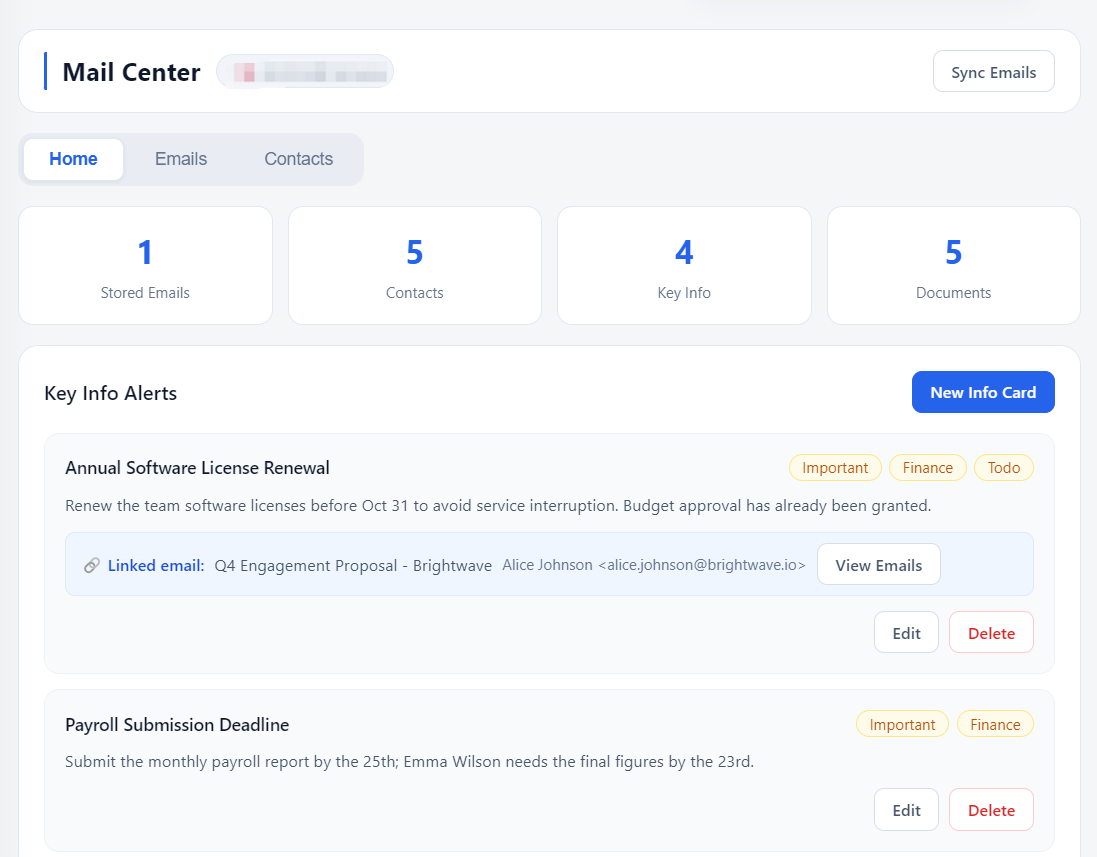Click the Finance tag on Payroll card
The height and width of the screenshot is (857, 1097).
(x=995, y=725)
